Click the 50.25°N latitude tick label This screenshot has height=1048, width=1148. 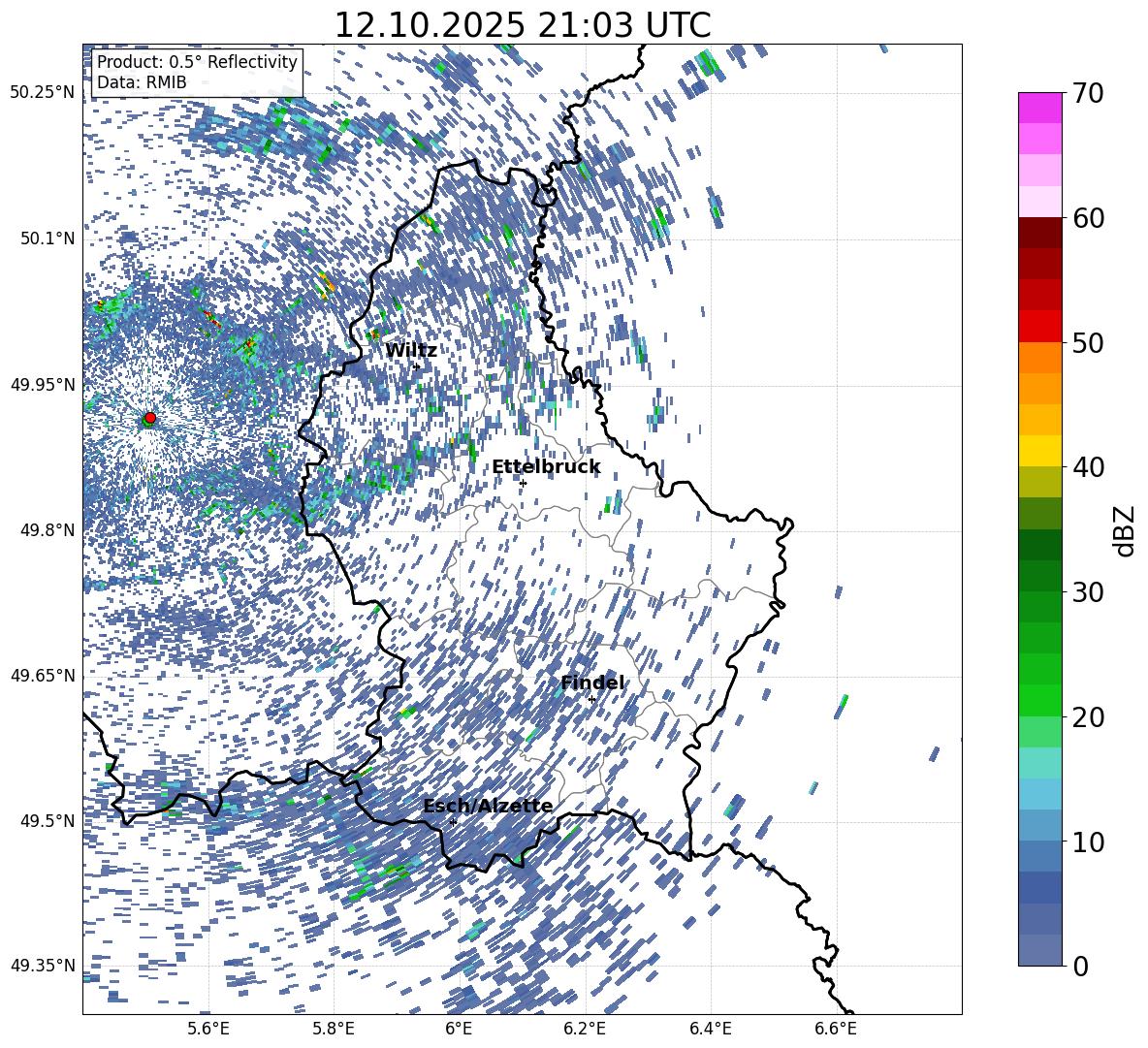[43, 92]
